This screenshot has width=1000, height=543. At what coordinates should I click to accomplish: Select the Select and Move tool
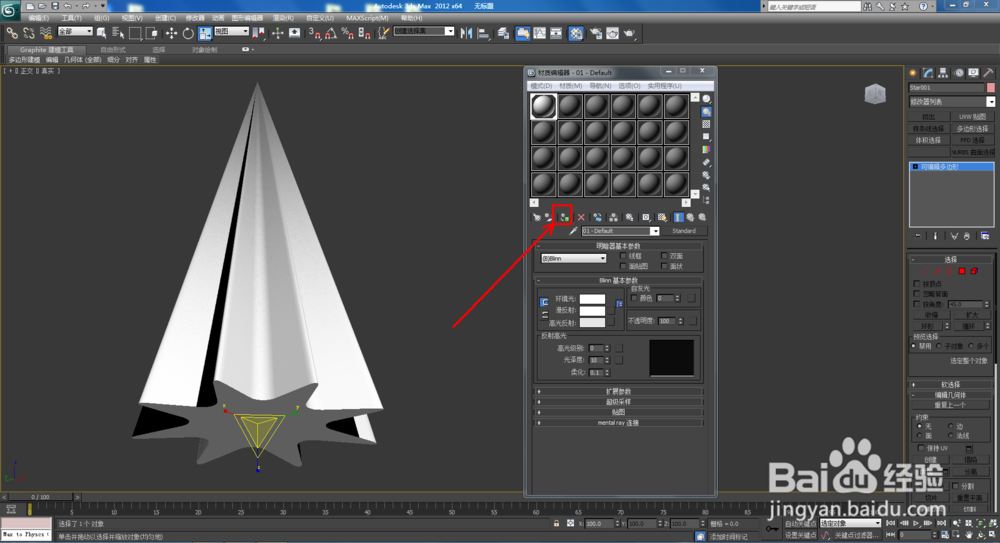coord(171,33)
